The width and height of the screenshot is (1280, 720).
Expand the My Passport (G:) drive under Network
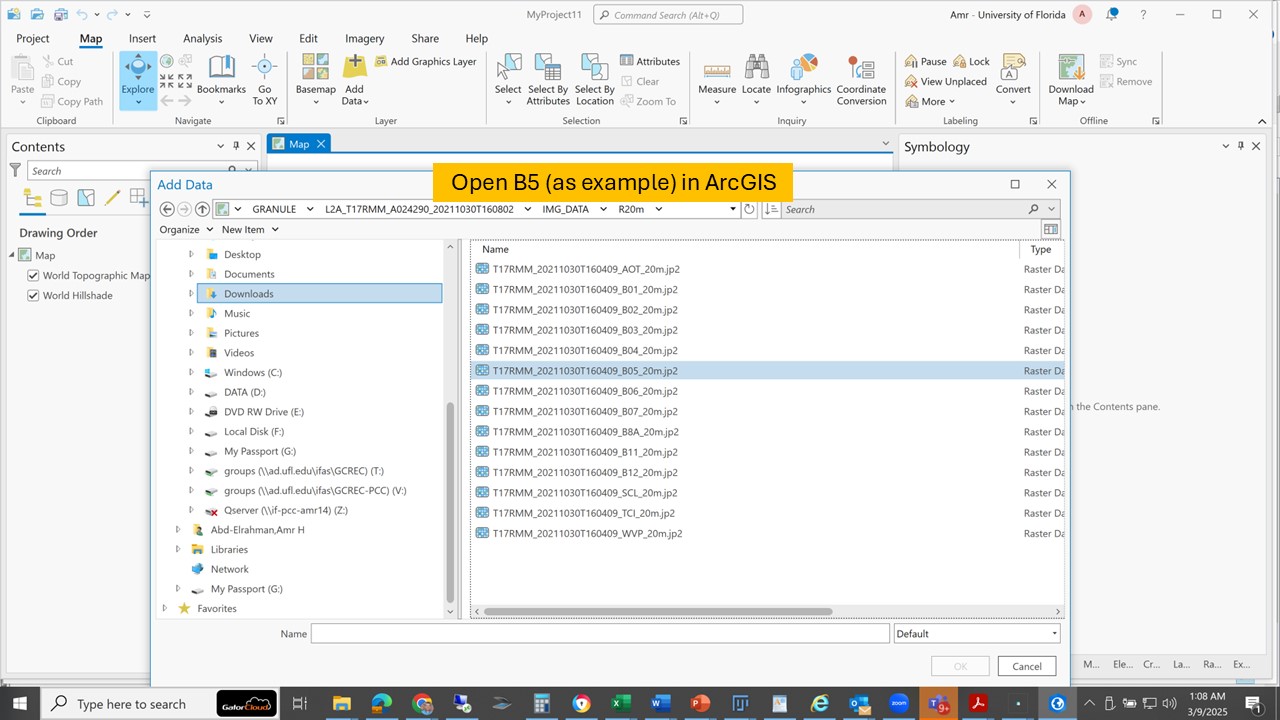pos(178,589)
